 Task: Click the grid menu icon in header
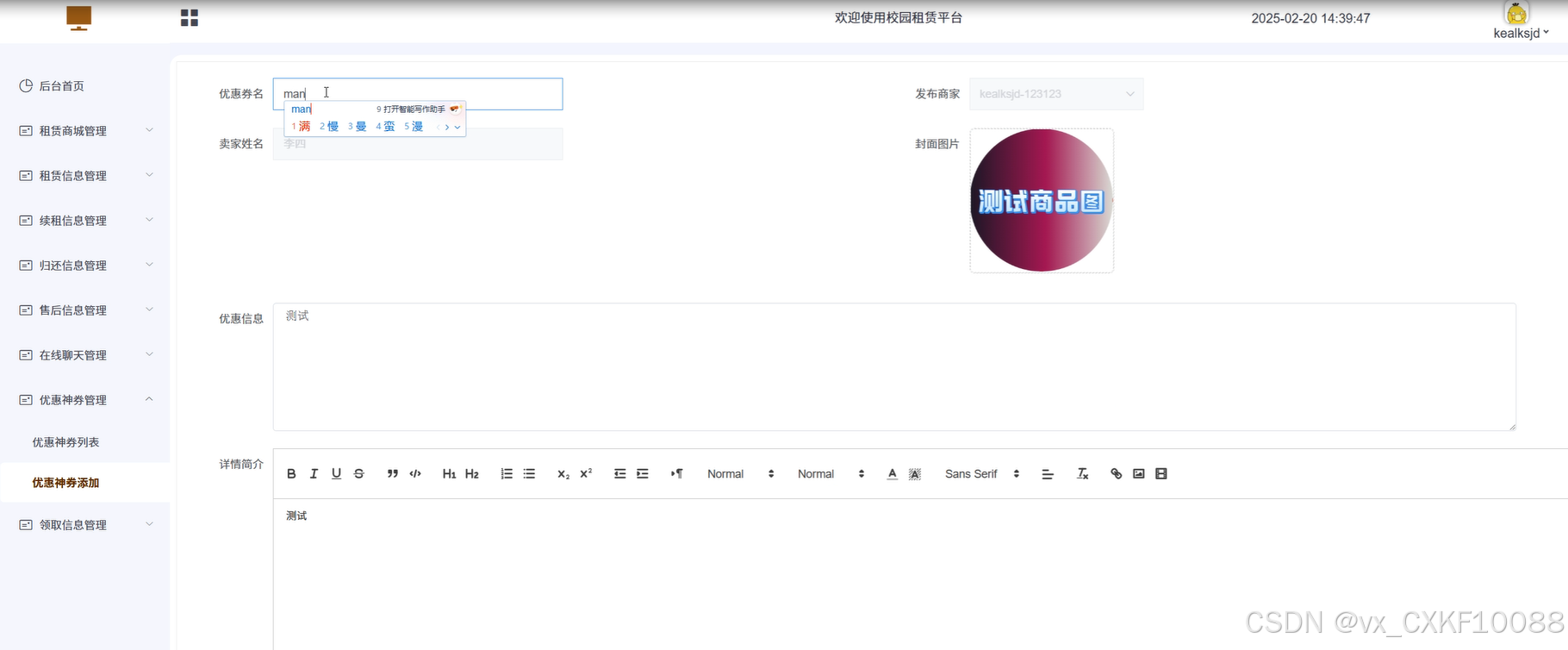190,18
